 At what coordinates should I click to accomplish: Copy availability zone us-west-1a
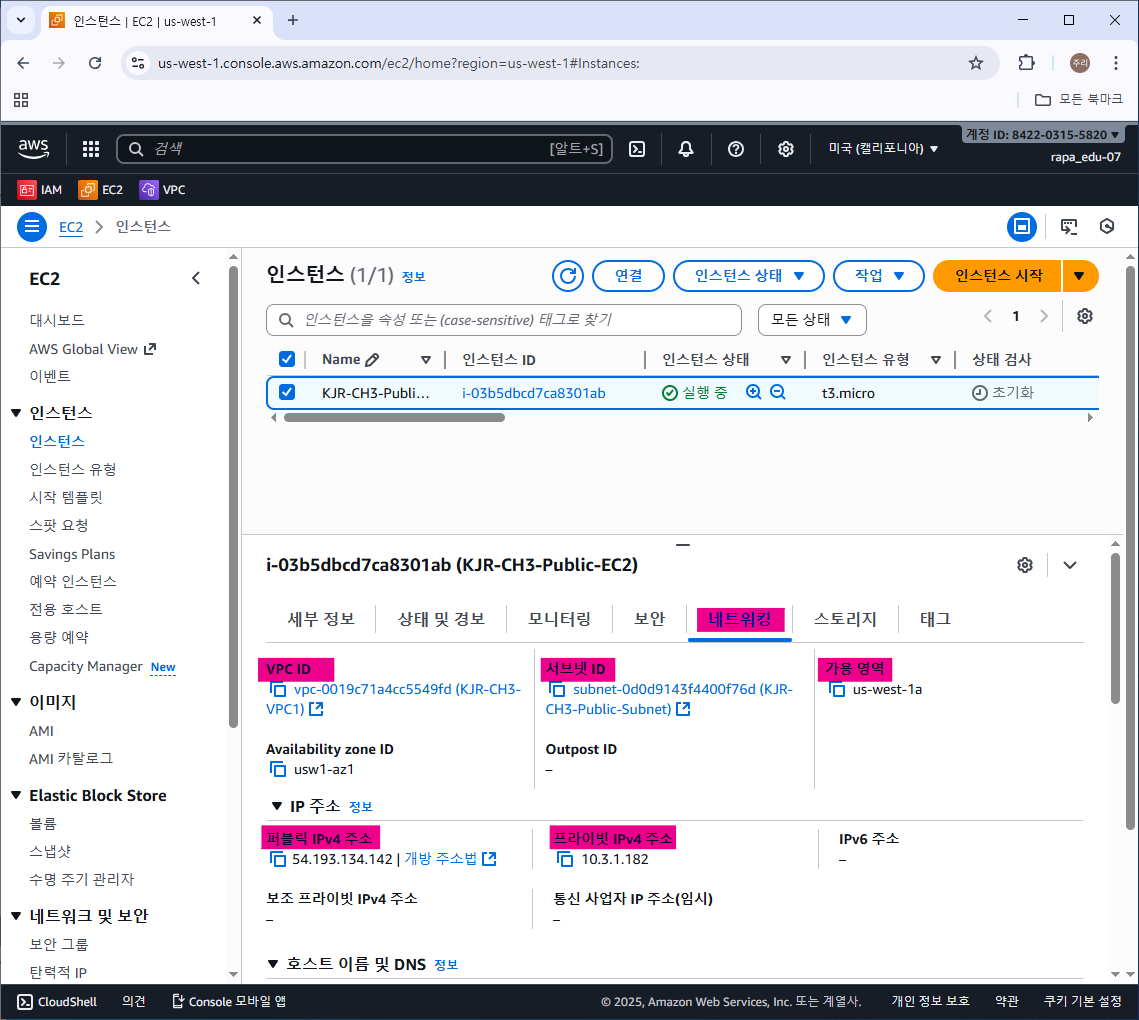pos(837,689)
